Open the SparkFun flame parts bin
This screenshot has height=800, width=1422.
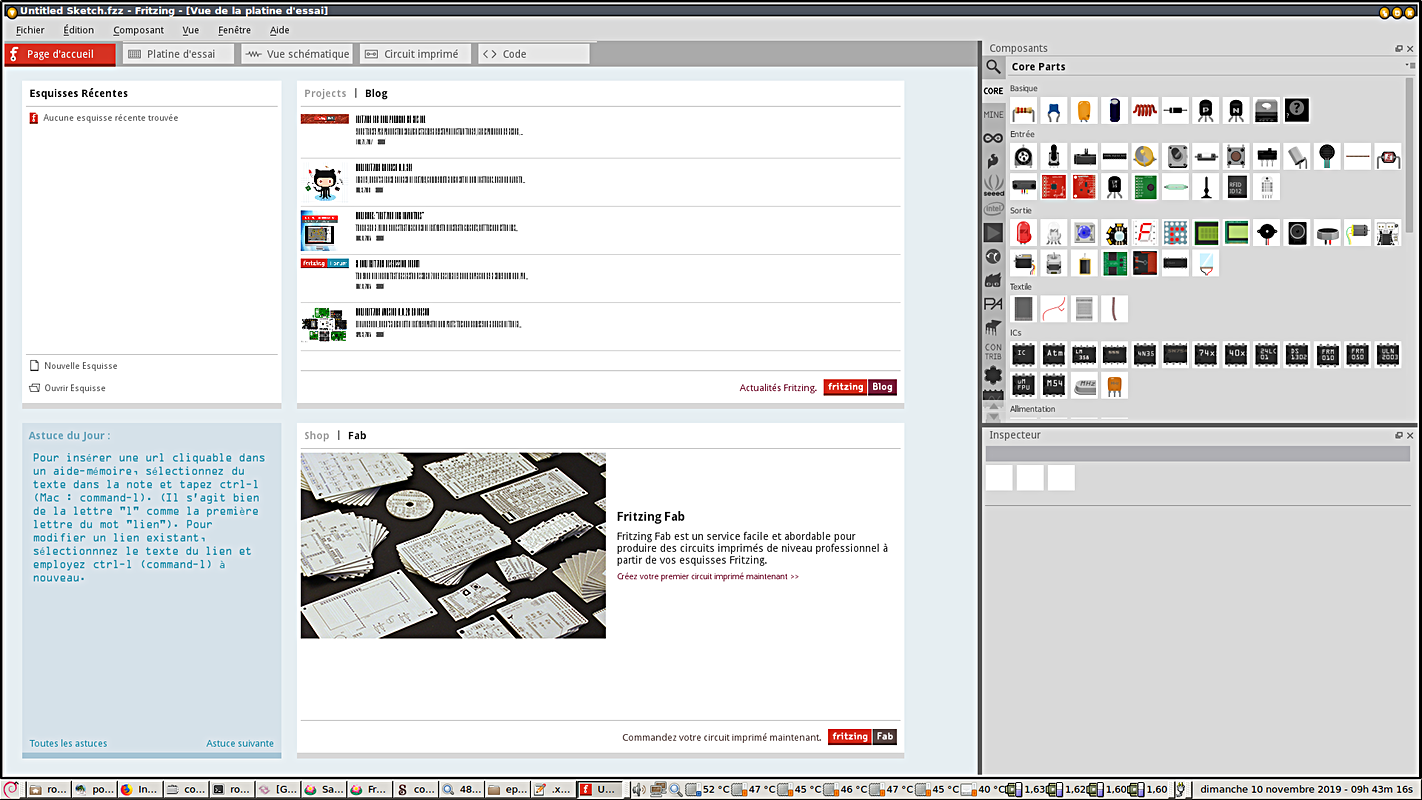click(993, 161)
